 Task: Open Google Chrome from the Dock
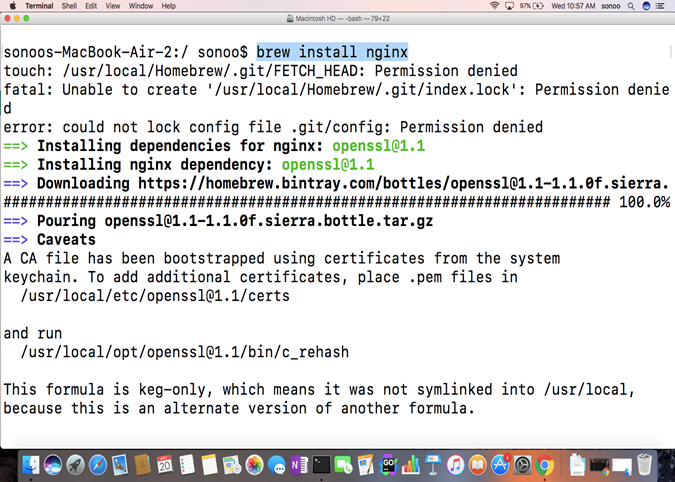coord(545,465)
